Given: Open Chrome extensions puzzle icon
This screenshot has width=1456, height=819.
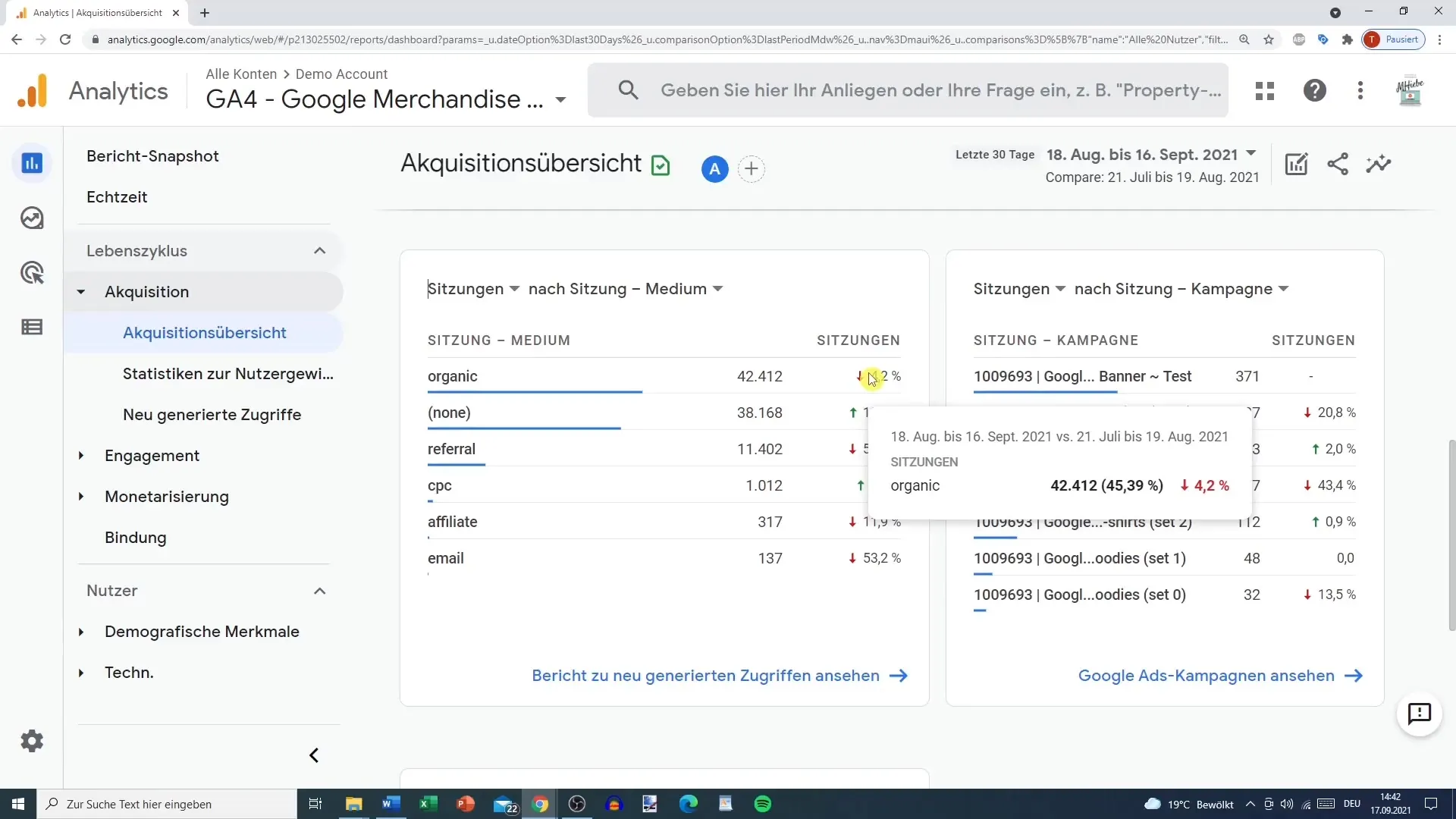Looking at the screenshot, I should click(x=1348, y=39).
